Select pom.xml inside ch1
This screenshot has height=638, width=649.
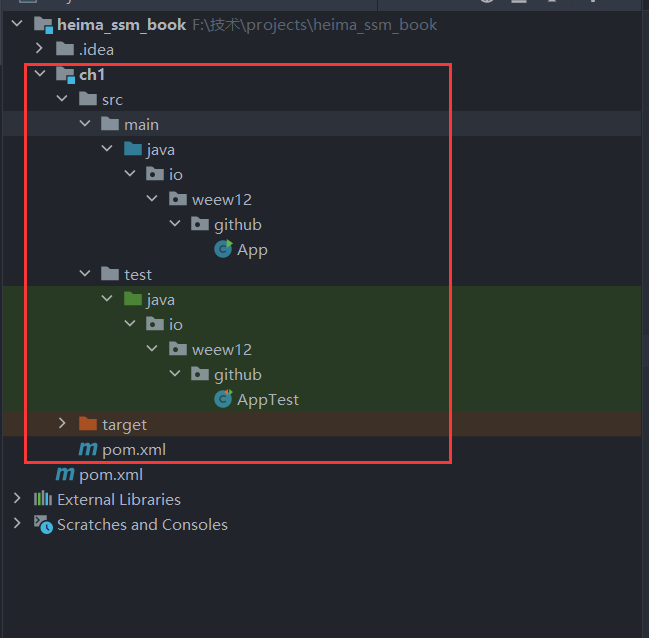pyautogui.click(x=134, y=450)
